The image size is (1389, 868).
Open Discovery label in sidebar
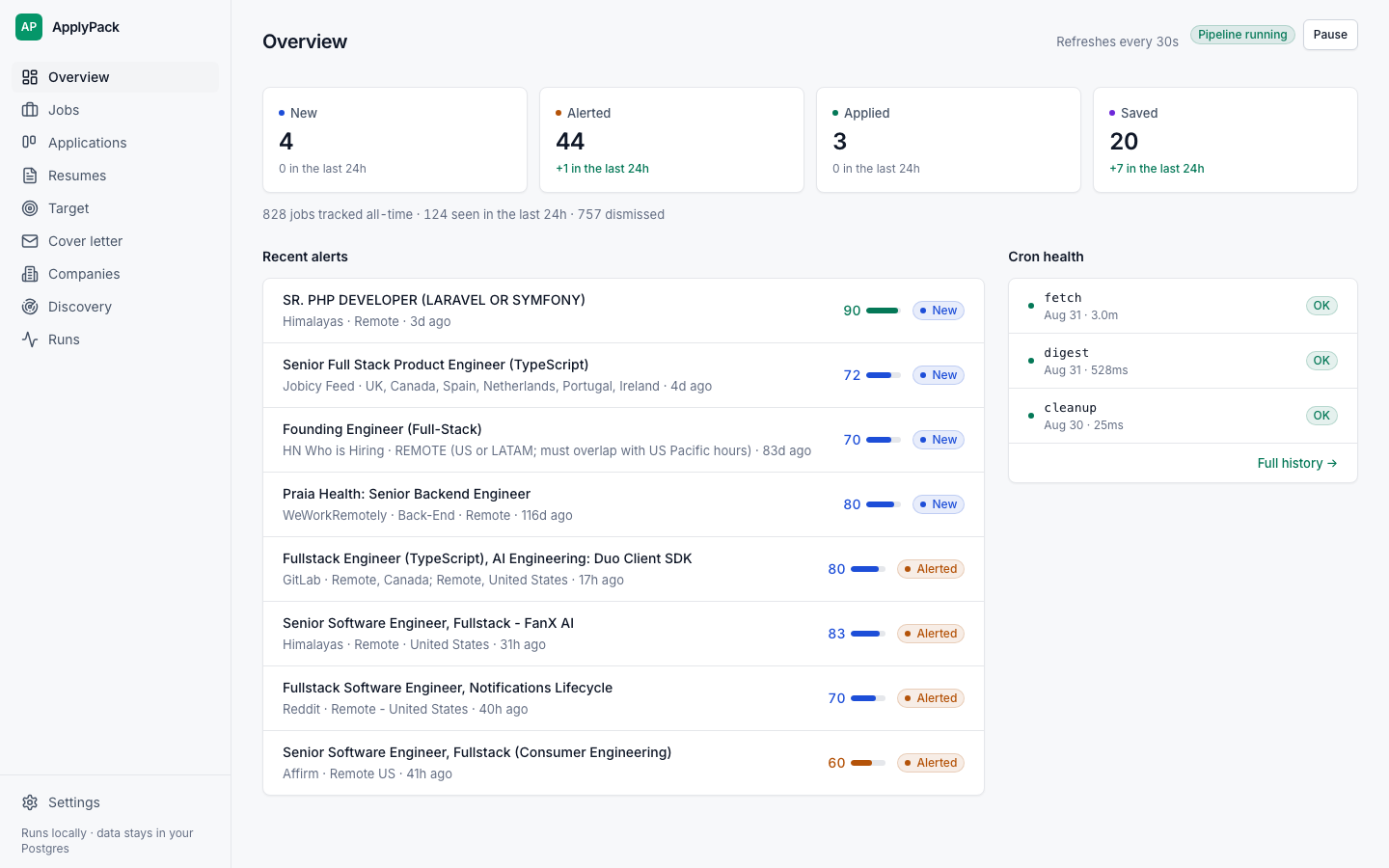pyautogui.click(x=80, y=307)
